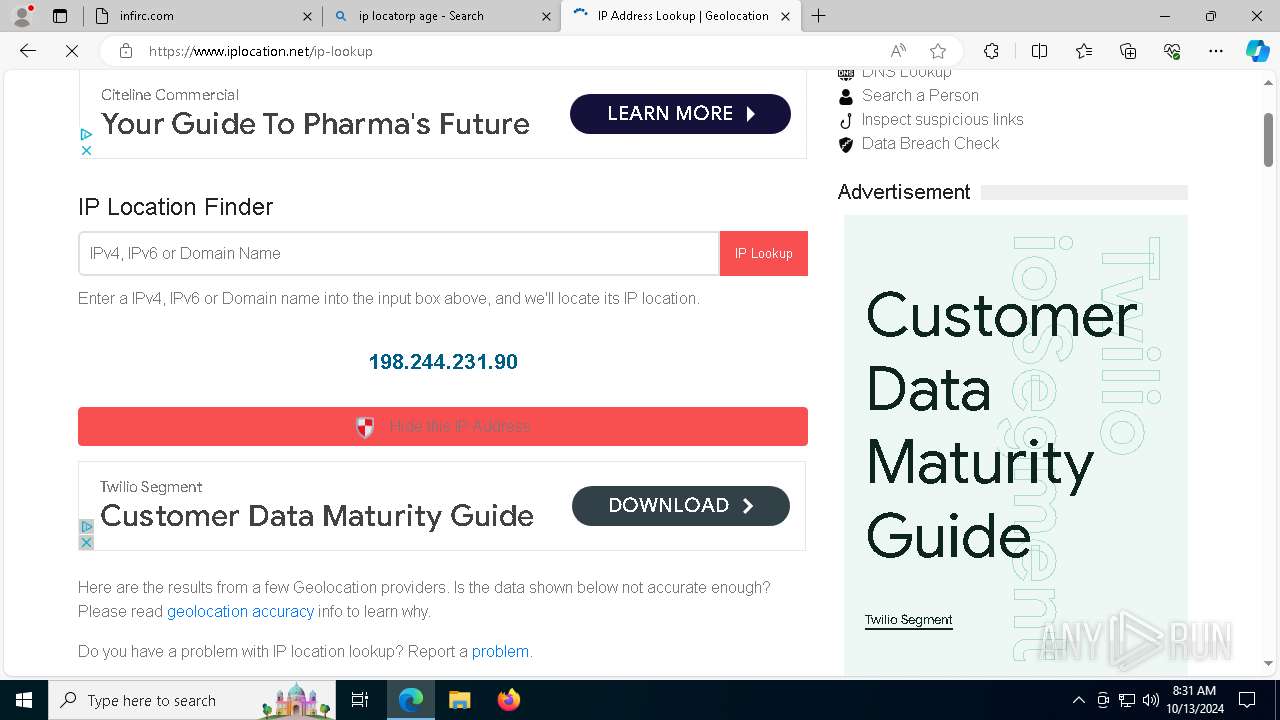Viewport: 1280px width, 720px height.
Task: Open the Search a Person link
Action: 920,95
